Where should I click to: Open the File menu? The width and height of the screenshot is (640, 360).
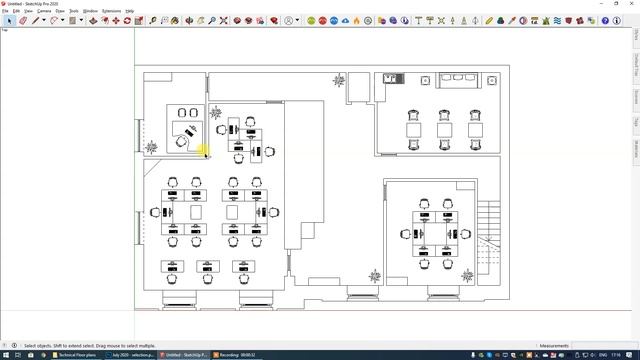click(5, 11)
